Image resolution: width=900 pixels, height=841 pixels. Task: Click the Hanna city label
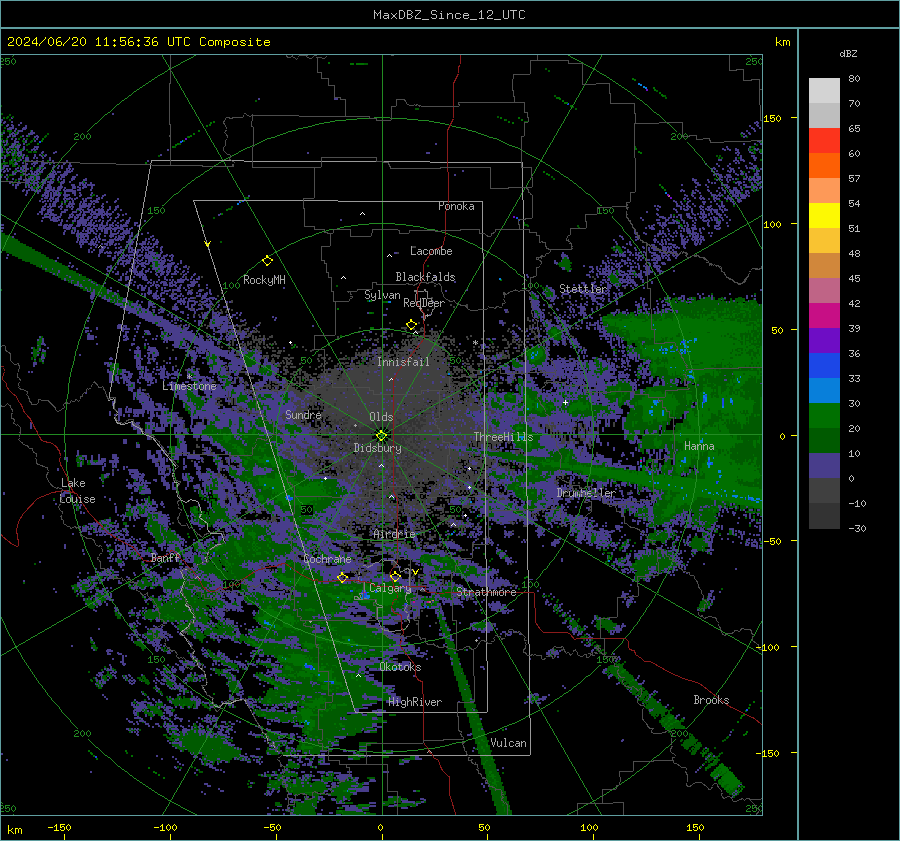point(699,446)
